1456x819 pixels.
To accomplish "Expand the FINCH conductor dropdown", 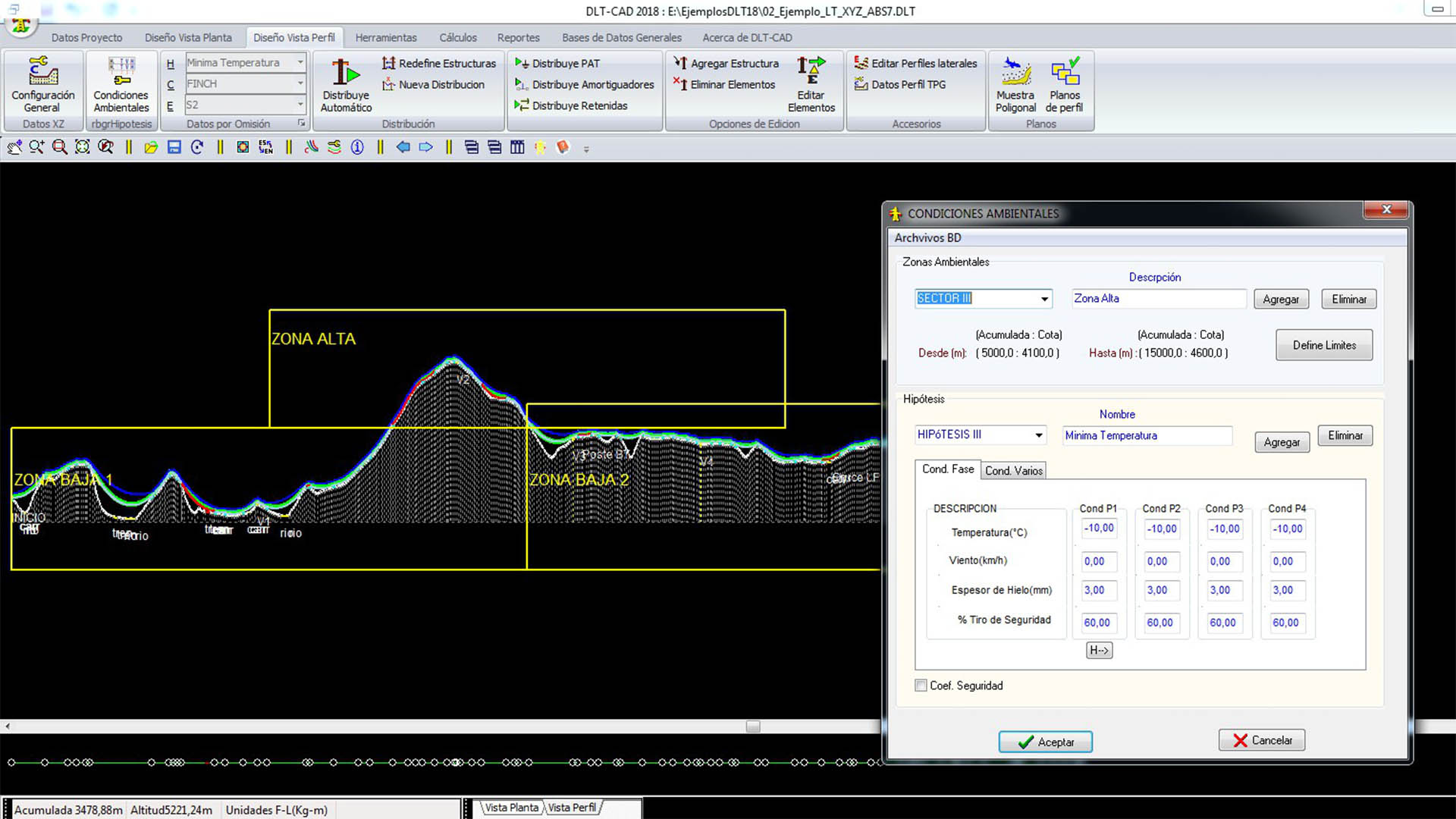I will click(x=300, y=83).
